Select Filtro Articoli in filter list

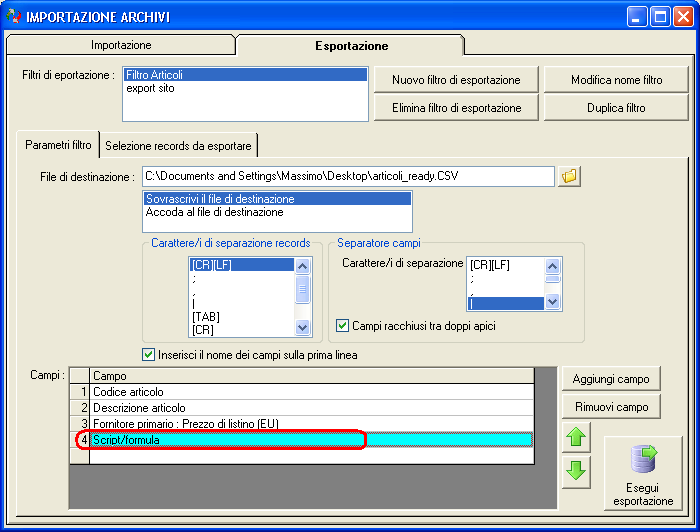point(245,75)
